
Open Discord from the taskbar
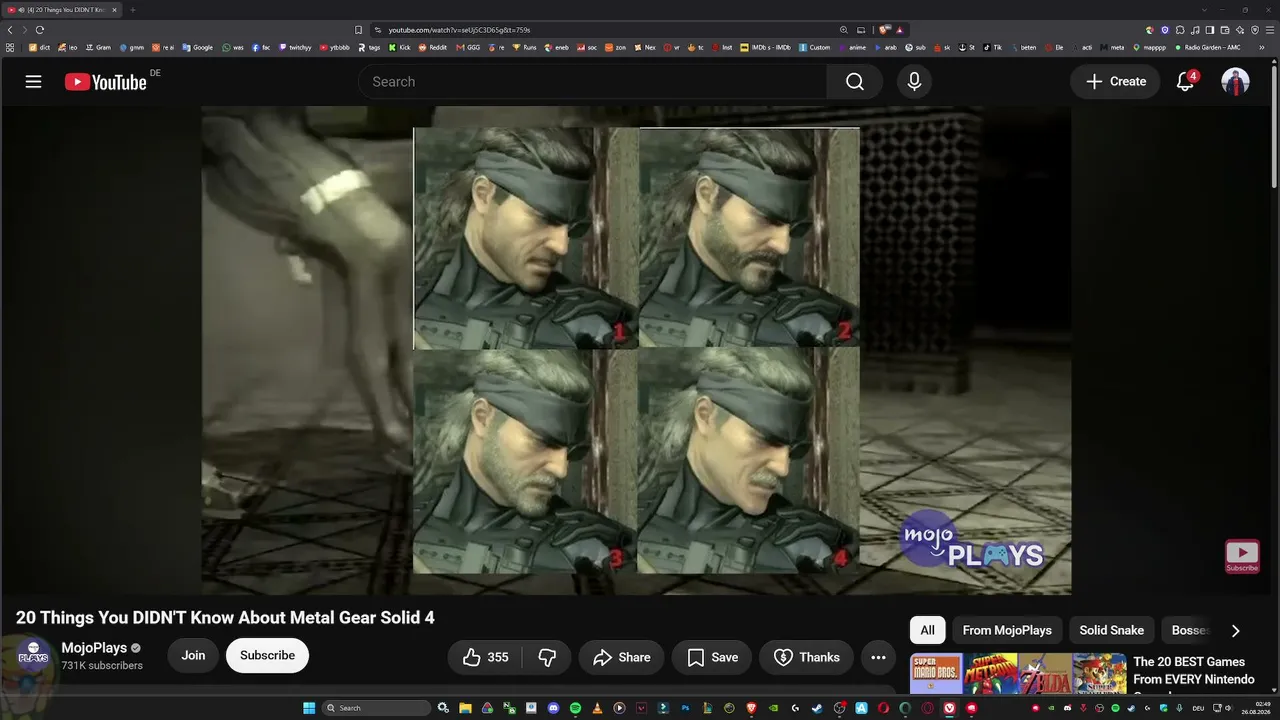click(x=553, y=708)
